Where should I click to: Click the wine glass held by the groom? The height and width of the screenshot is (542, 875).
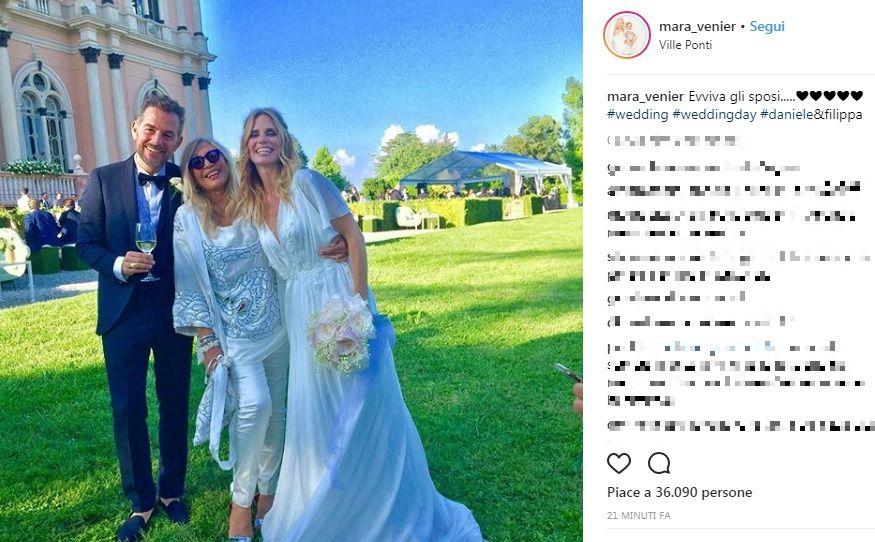tap(146, 251)
